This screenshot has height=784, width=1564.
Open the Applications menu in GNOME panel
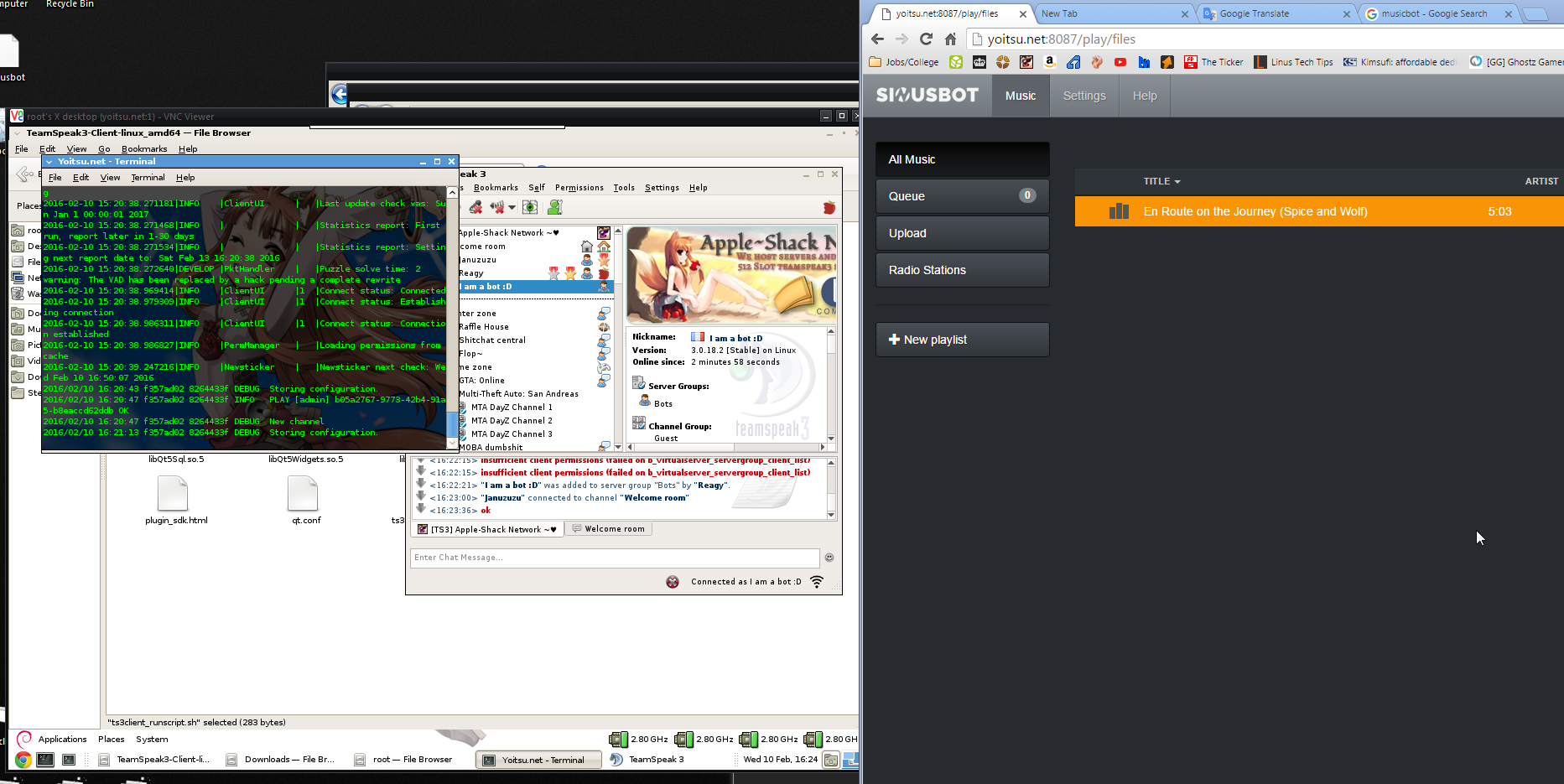pyautogui.click(x=62, y=740)
